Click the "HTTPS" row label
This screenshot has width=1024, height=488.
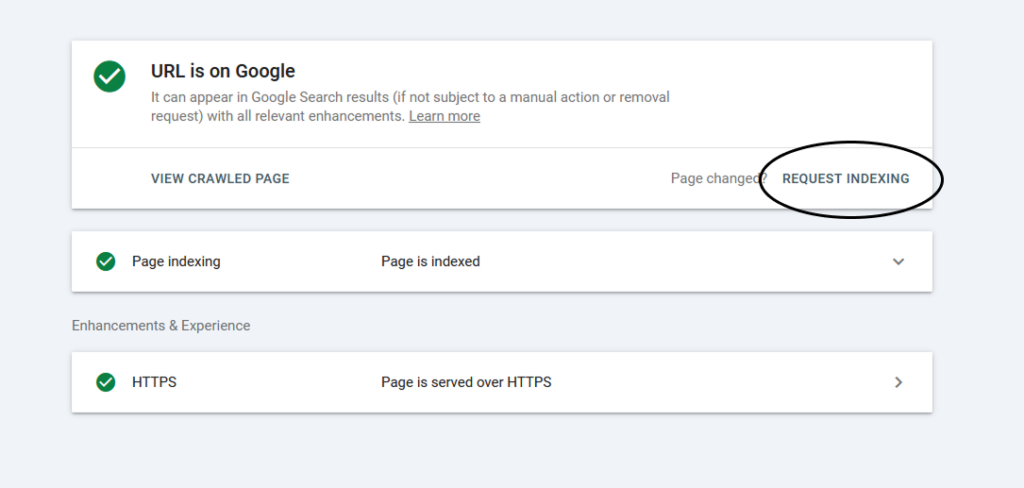[154, 382]
